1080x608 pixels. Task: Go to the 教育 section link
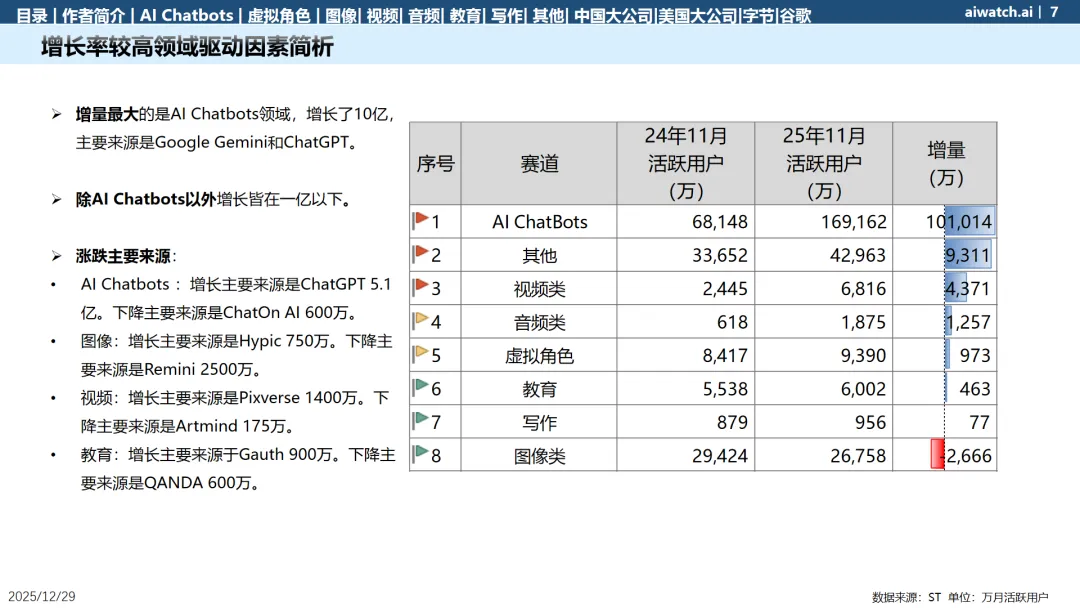(x=465, y=15)
